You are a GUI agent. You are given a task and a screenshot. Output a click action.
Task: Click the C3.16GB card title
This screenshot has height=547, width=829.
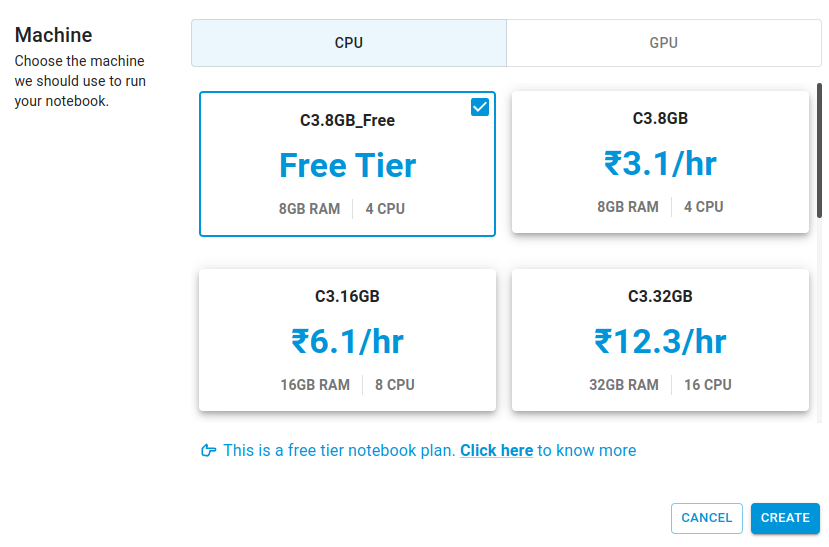347,296
